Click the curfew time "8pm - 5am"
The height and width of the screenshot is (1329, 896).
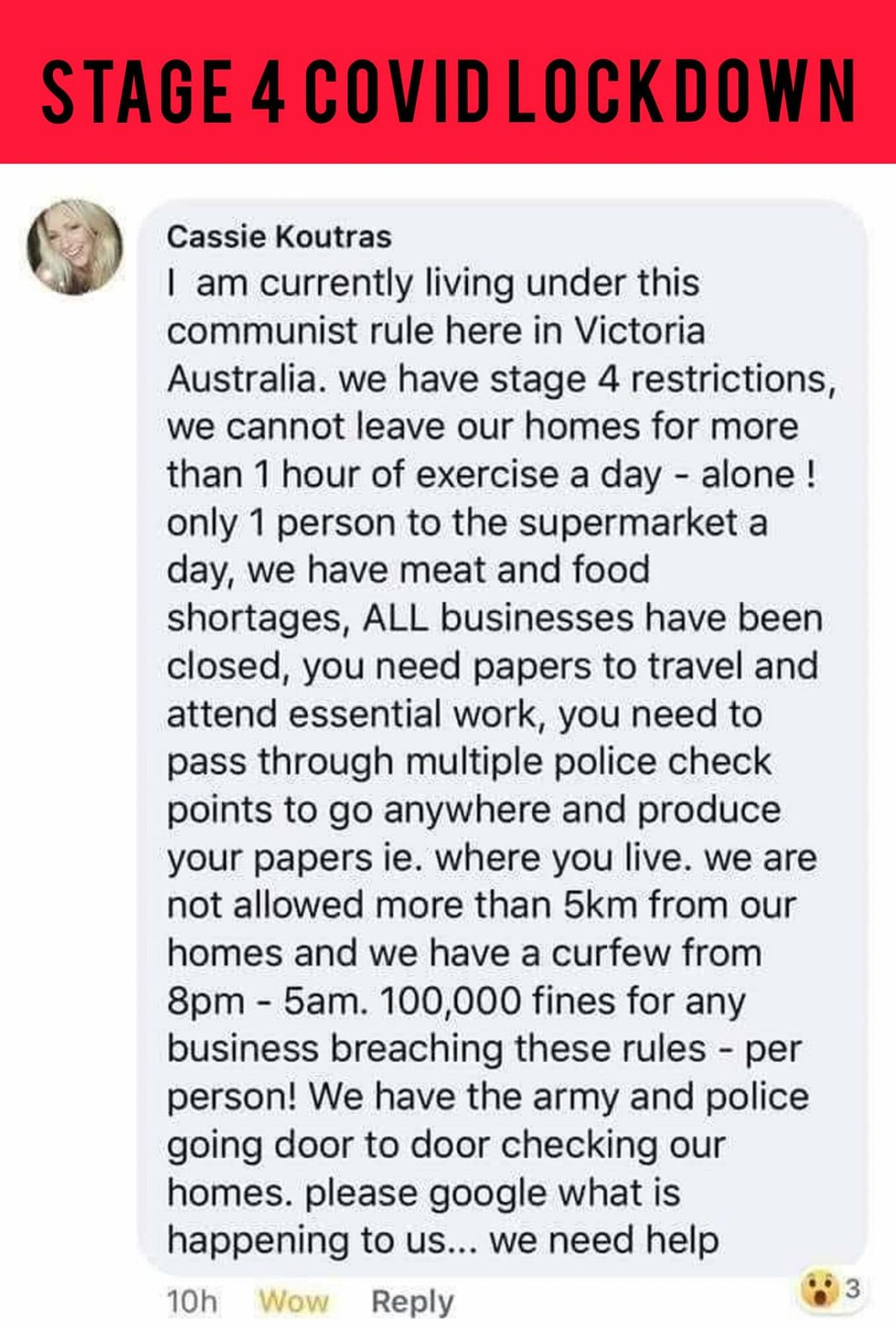point(269,1000)
